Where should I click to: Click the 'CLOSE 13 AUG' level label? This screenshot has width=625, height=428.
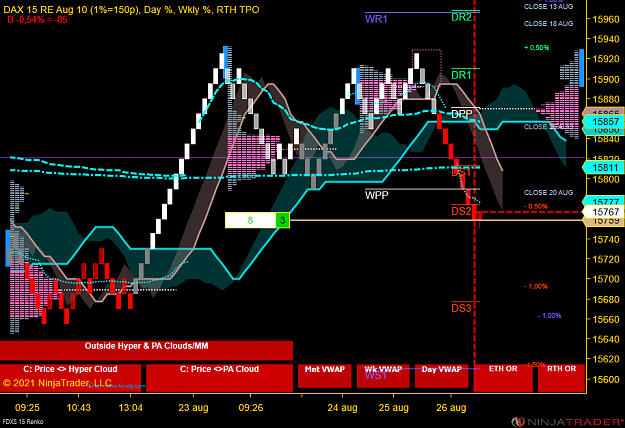548,6
